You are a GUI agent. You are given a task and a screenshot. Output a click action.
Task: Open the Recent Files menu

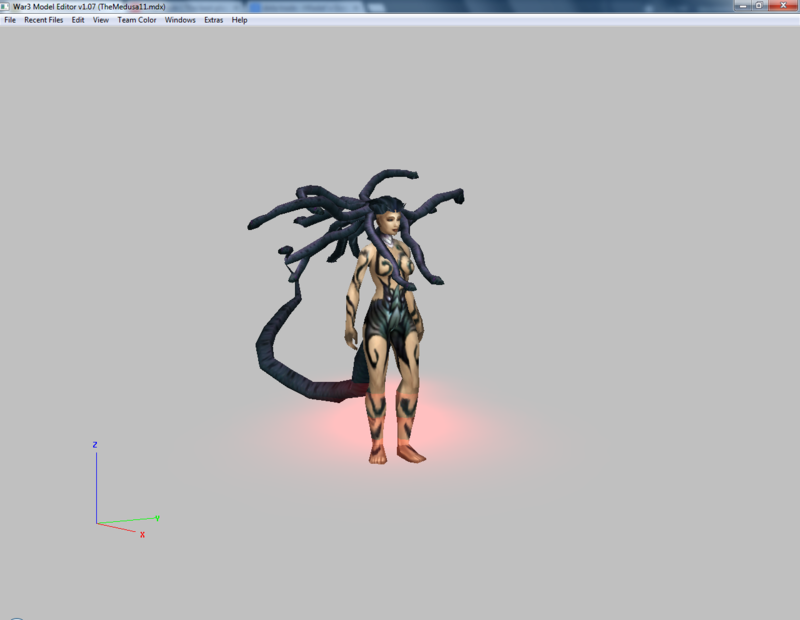coord(44,20)
